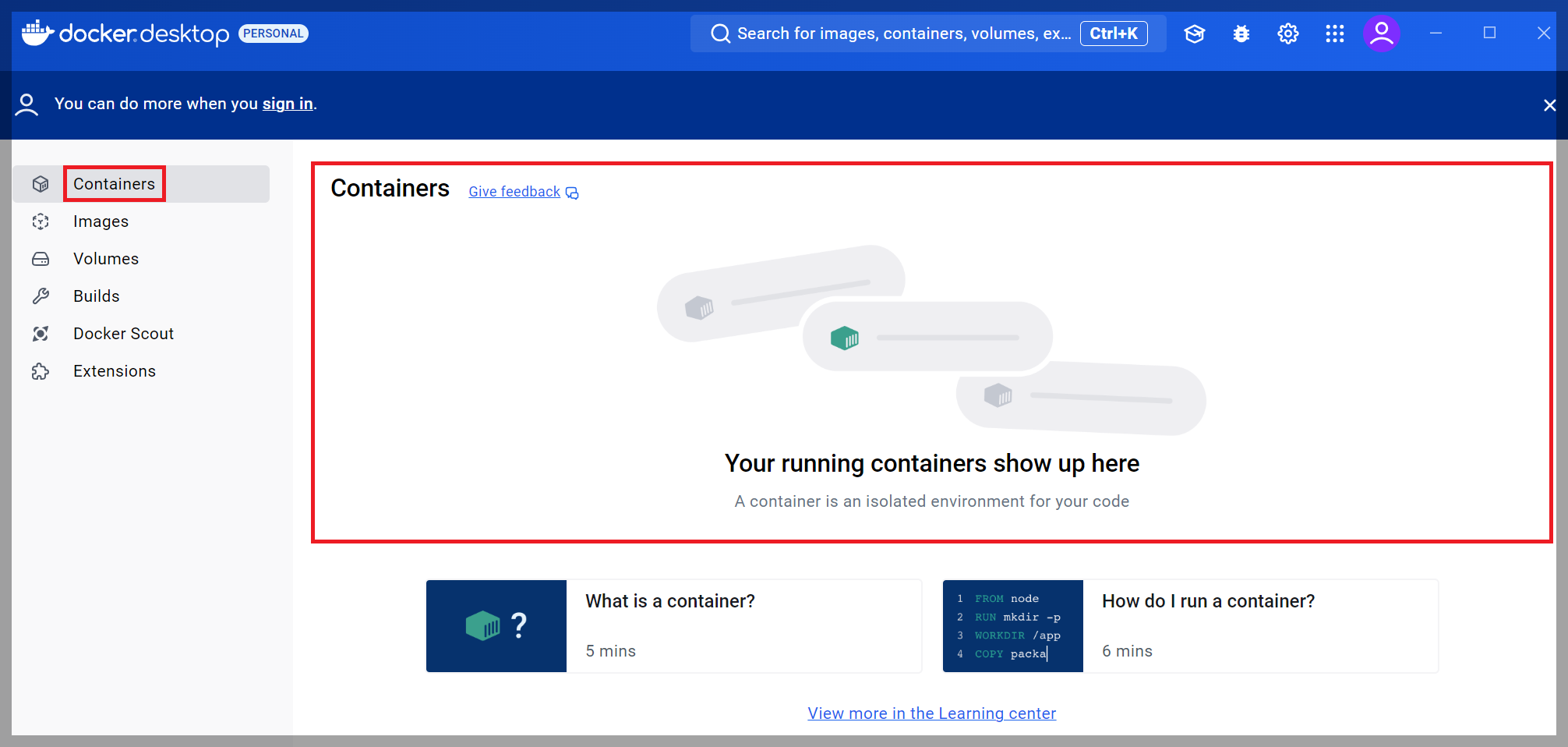Open 'How do I run a container?' card
1568x747 pixels.
[1191, 626]
